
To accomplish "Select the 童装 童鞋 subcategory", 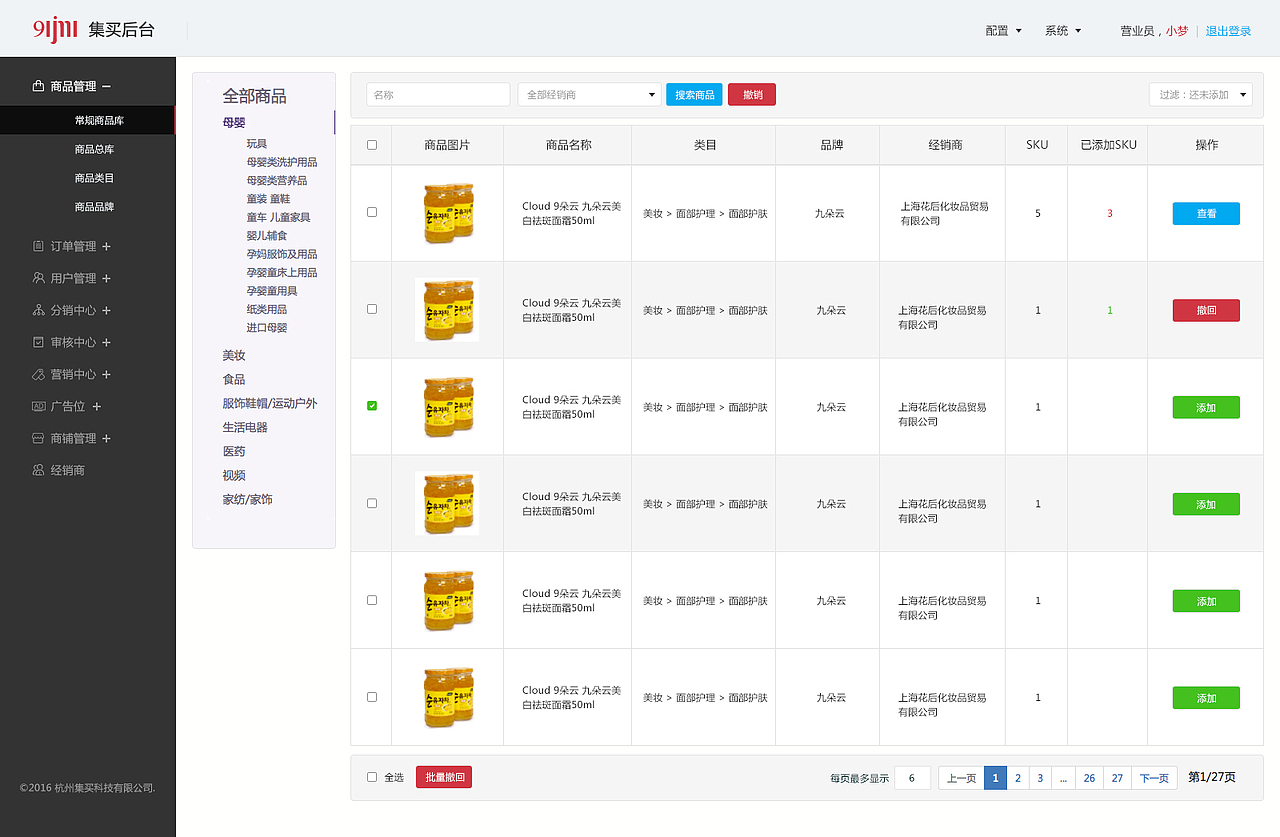I will click(269, 199).
